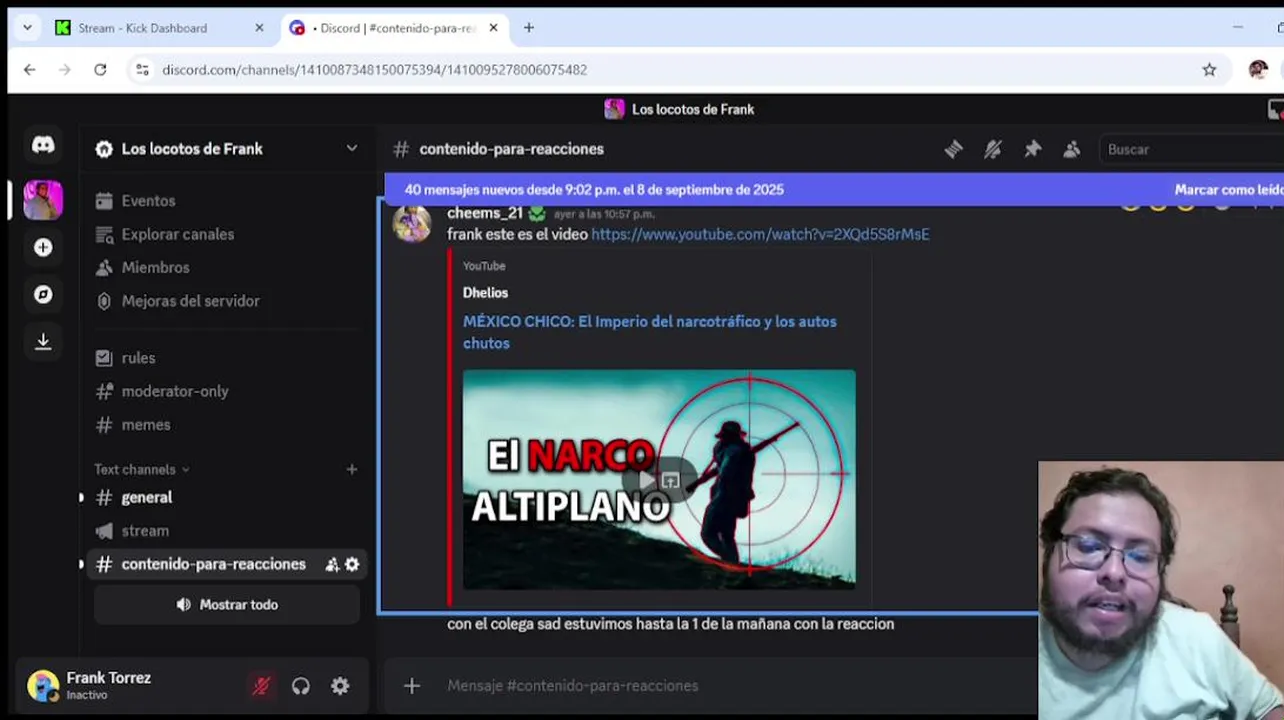Open Explorar canales
This screenshot has height=720, width=1284.
pos(177,234)
